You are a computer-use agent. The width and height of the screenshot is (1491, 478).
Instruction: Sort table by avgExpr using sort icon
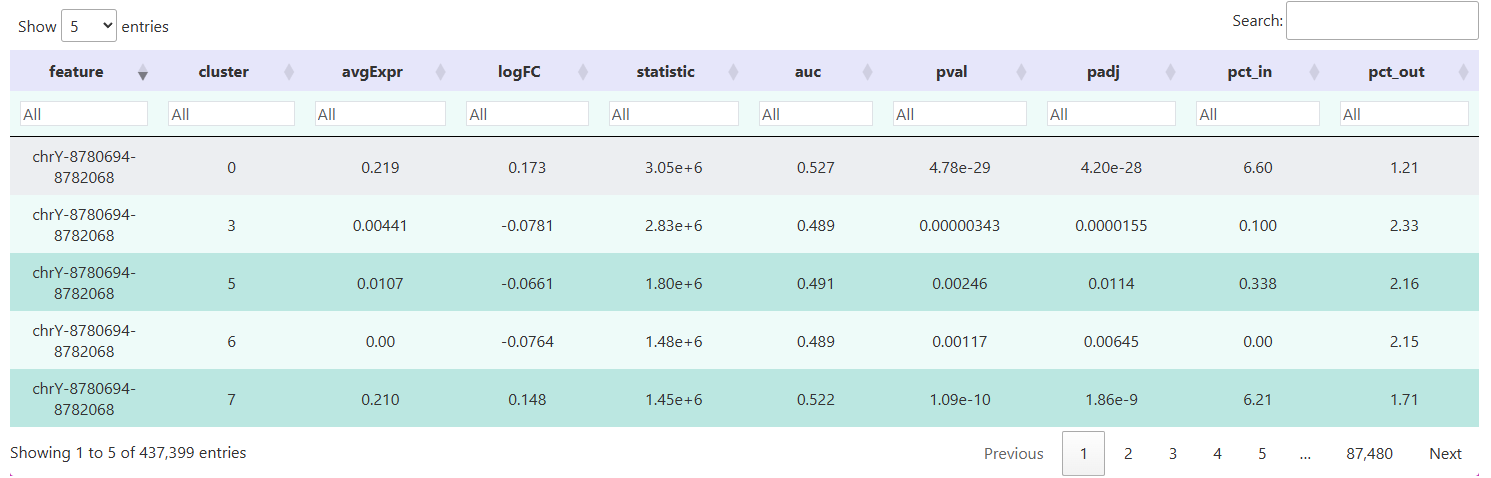pos(441,72)
